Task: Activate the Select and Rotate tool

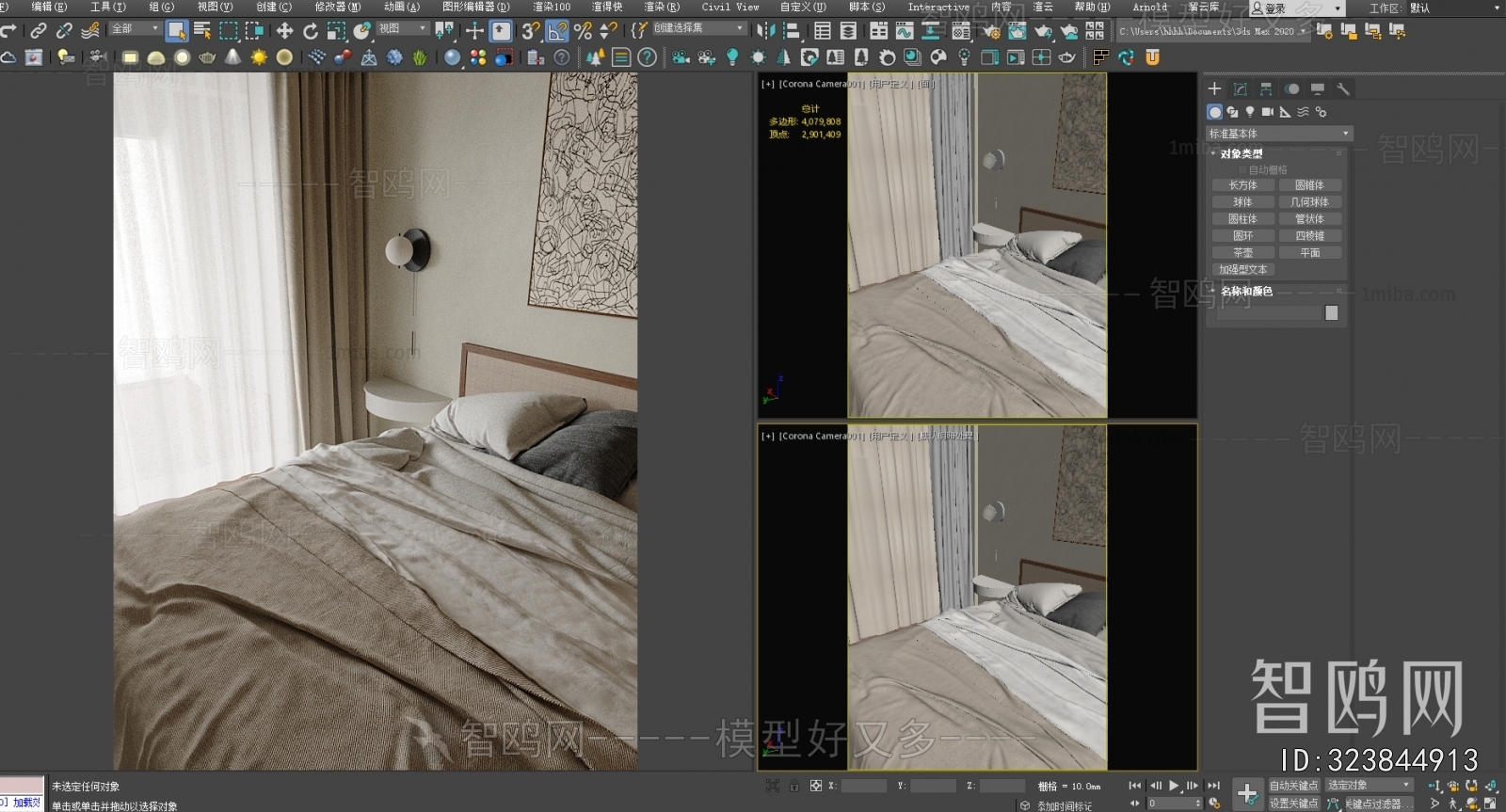Action: [x=311, y=31]
